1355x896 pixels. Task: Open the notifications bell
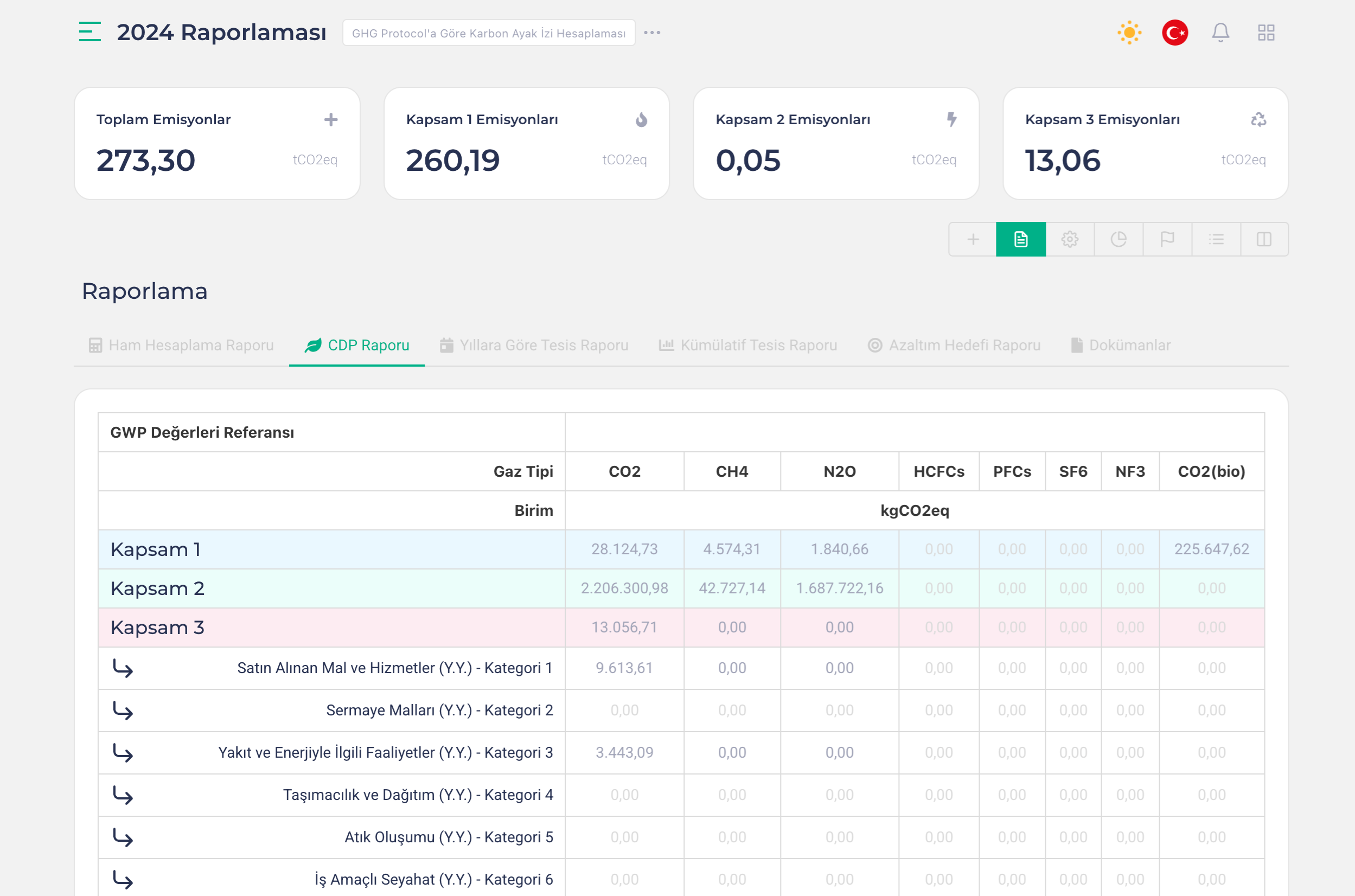1220,33
